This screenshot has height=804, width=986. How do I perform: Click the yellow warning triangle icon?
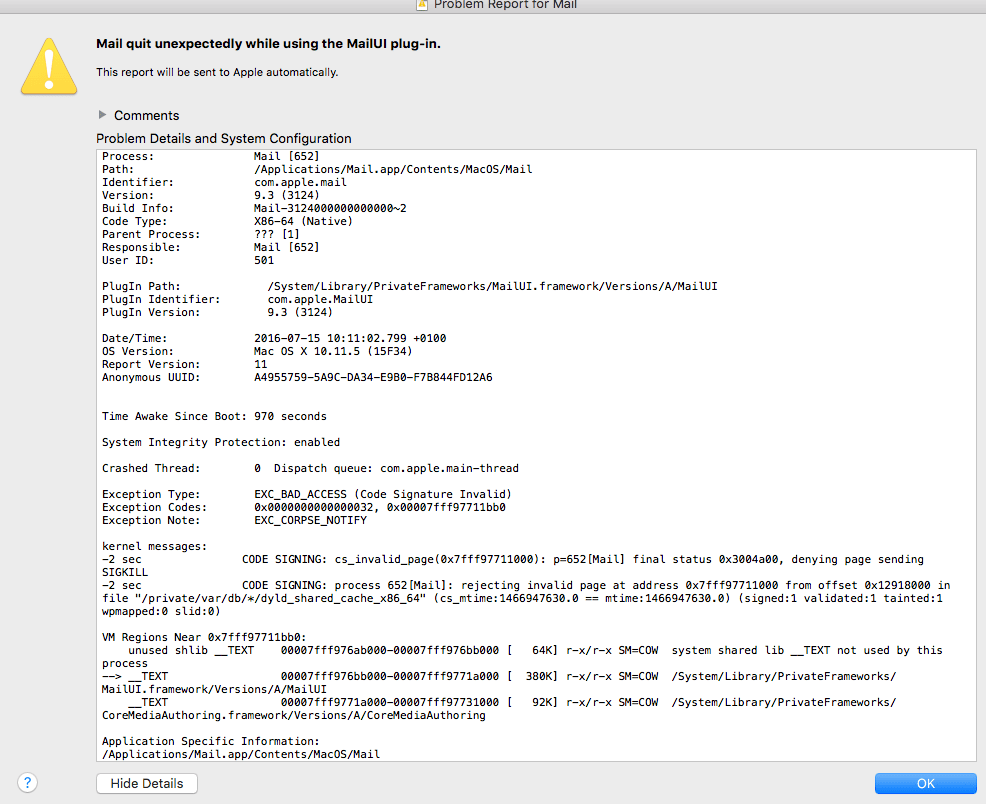(x=49, y=67)
